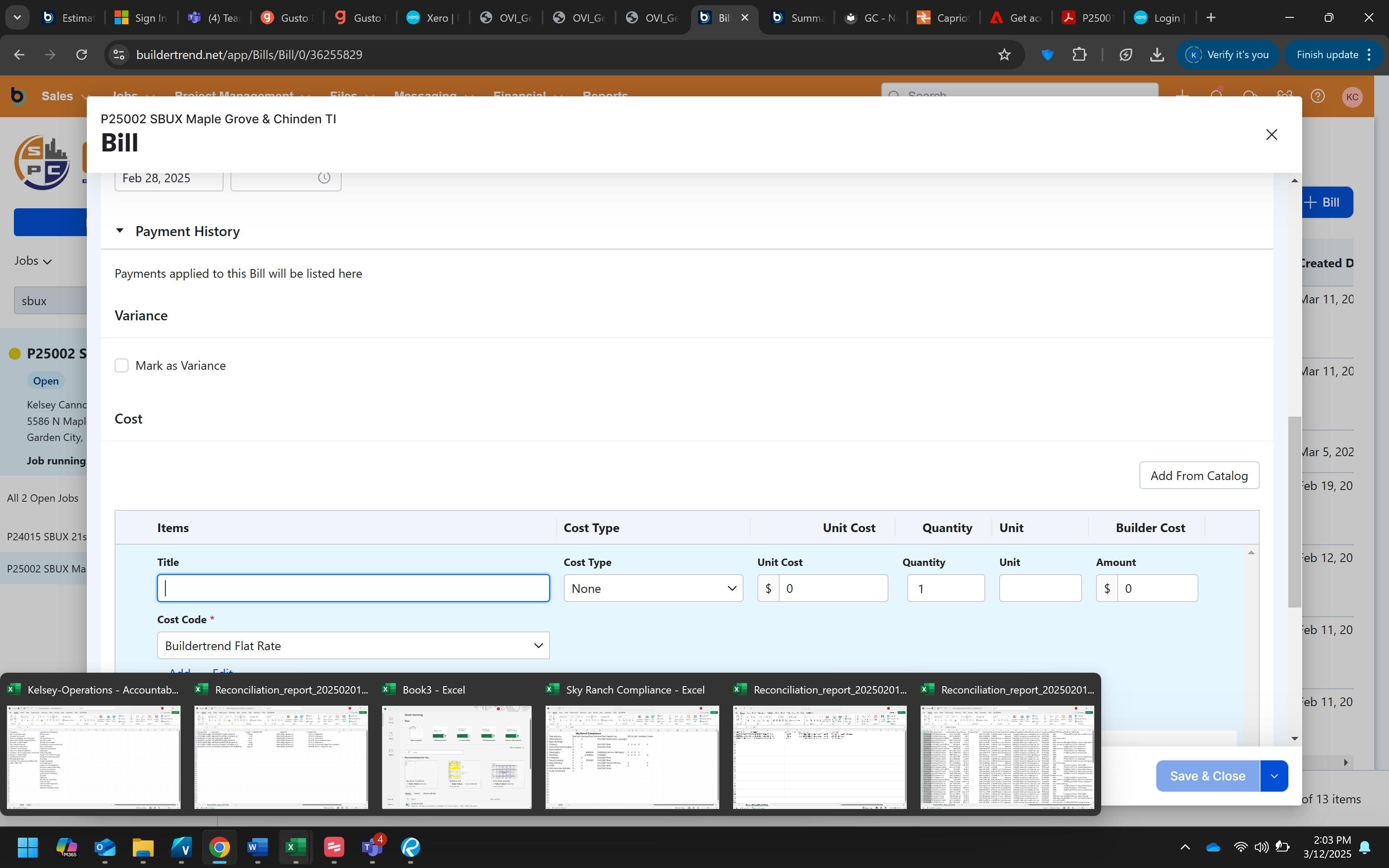The height and width of the screenshot is (868, 1389).
Task: Open the Cost Type None dropdown
Action: pyautogui.click(x=652, y=589)
